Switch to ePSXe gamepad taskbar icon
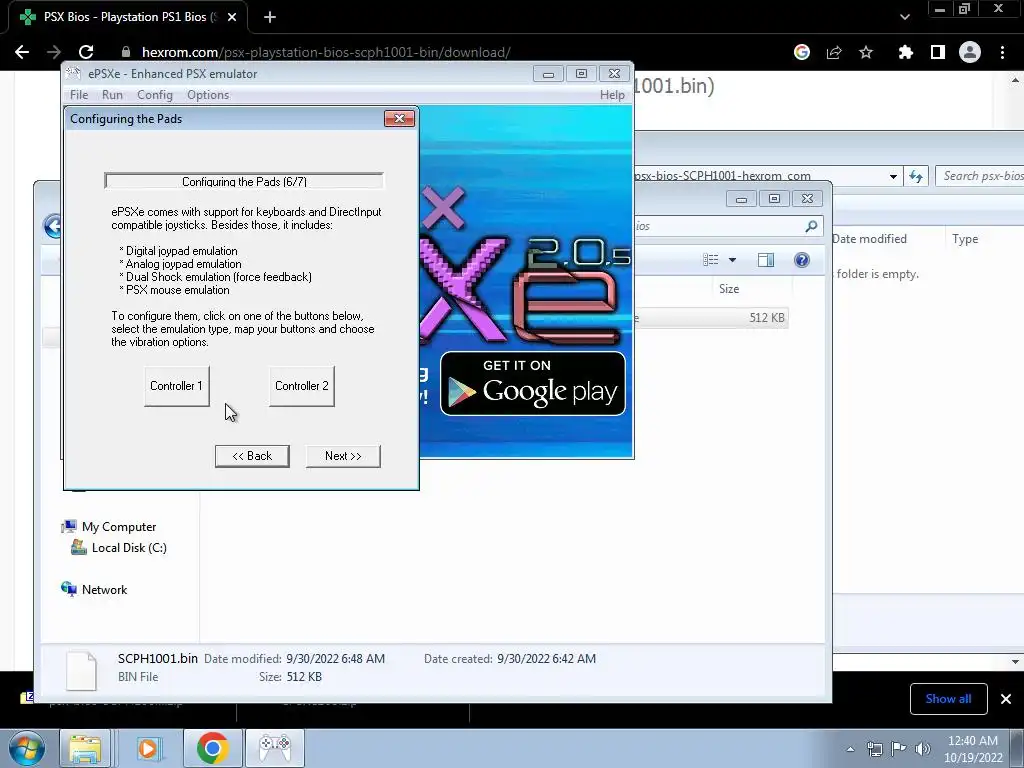1024x768 pixels. coord(275,748)
